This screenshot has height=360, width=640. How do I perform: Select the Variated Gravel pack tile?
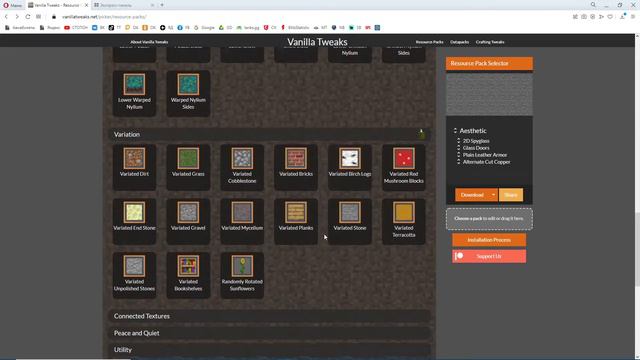pos(188,221)
